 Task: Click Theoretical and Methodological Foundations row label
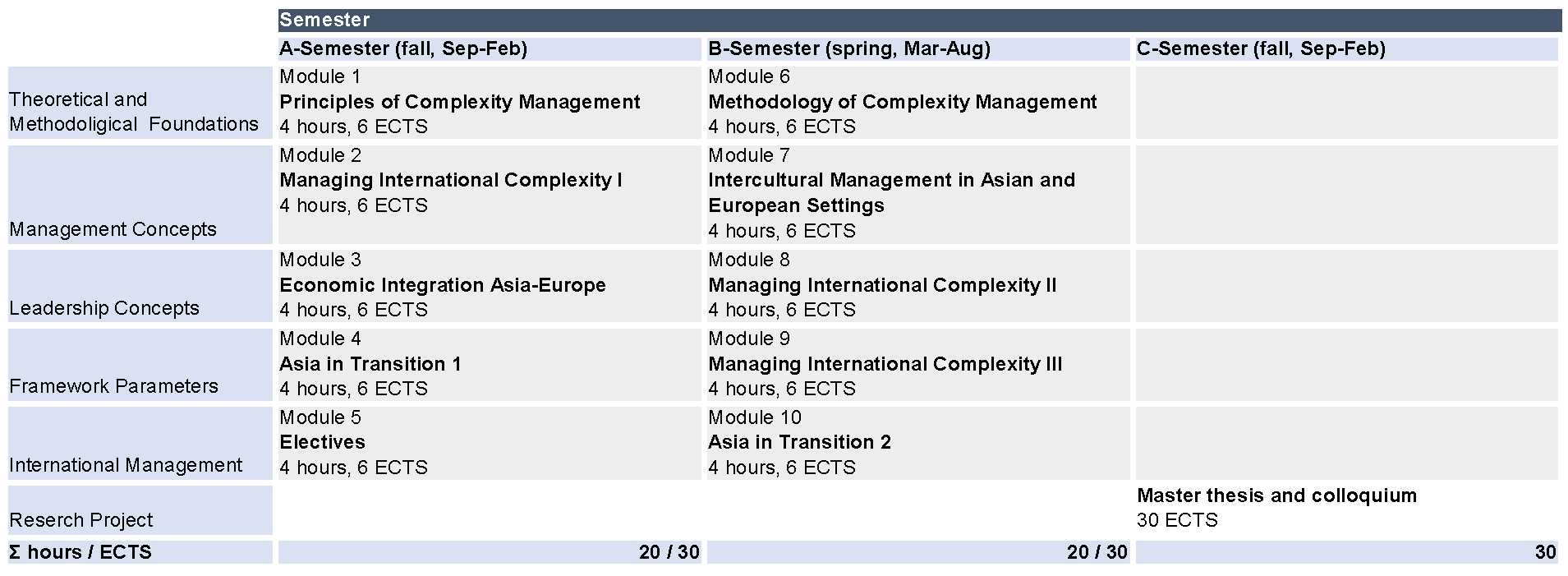click(140, 103)
